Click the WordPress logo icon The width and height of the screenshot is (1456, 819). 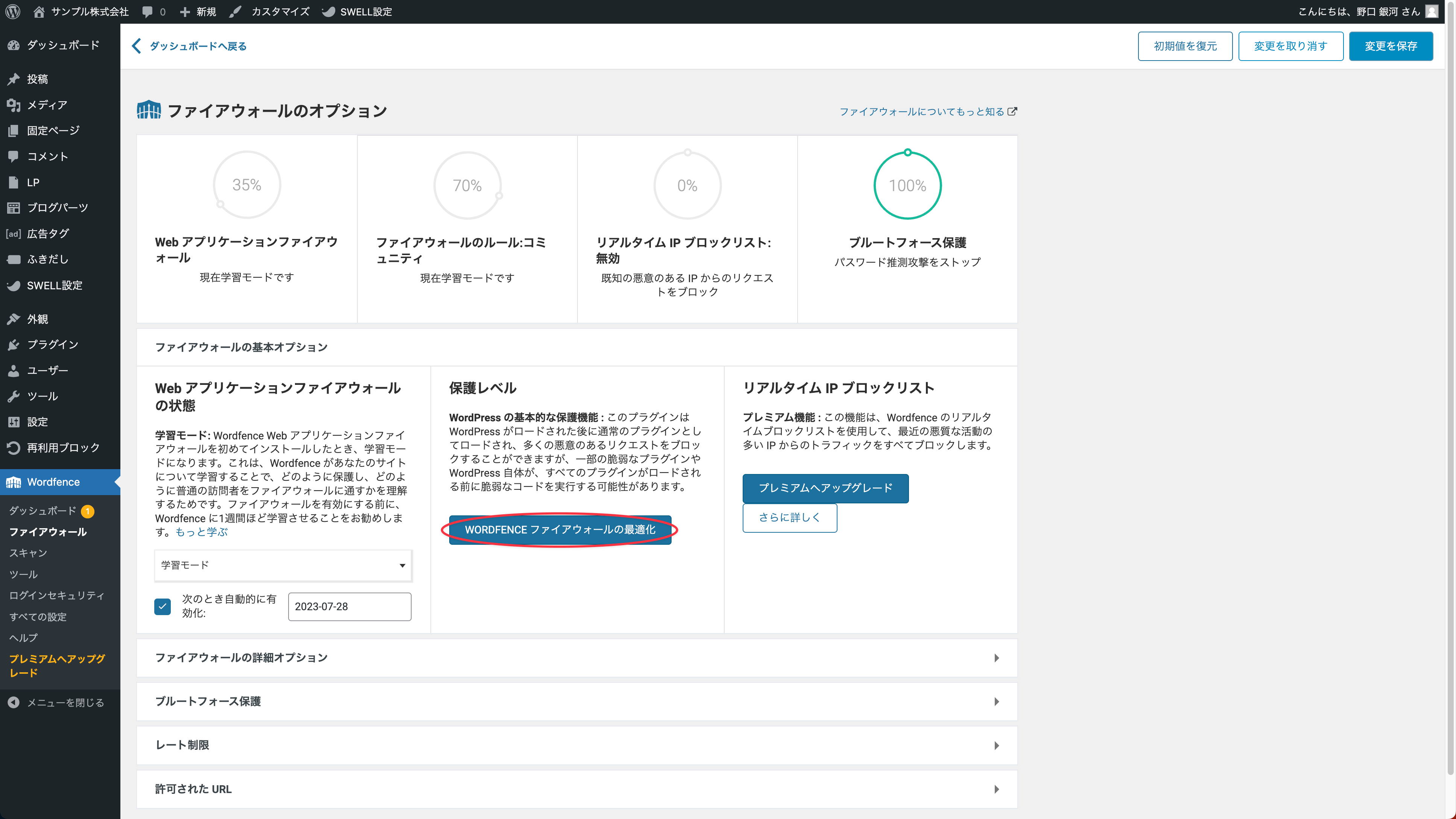click(13, 11)
